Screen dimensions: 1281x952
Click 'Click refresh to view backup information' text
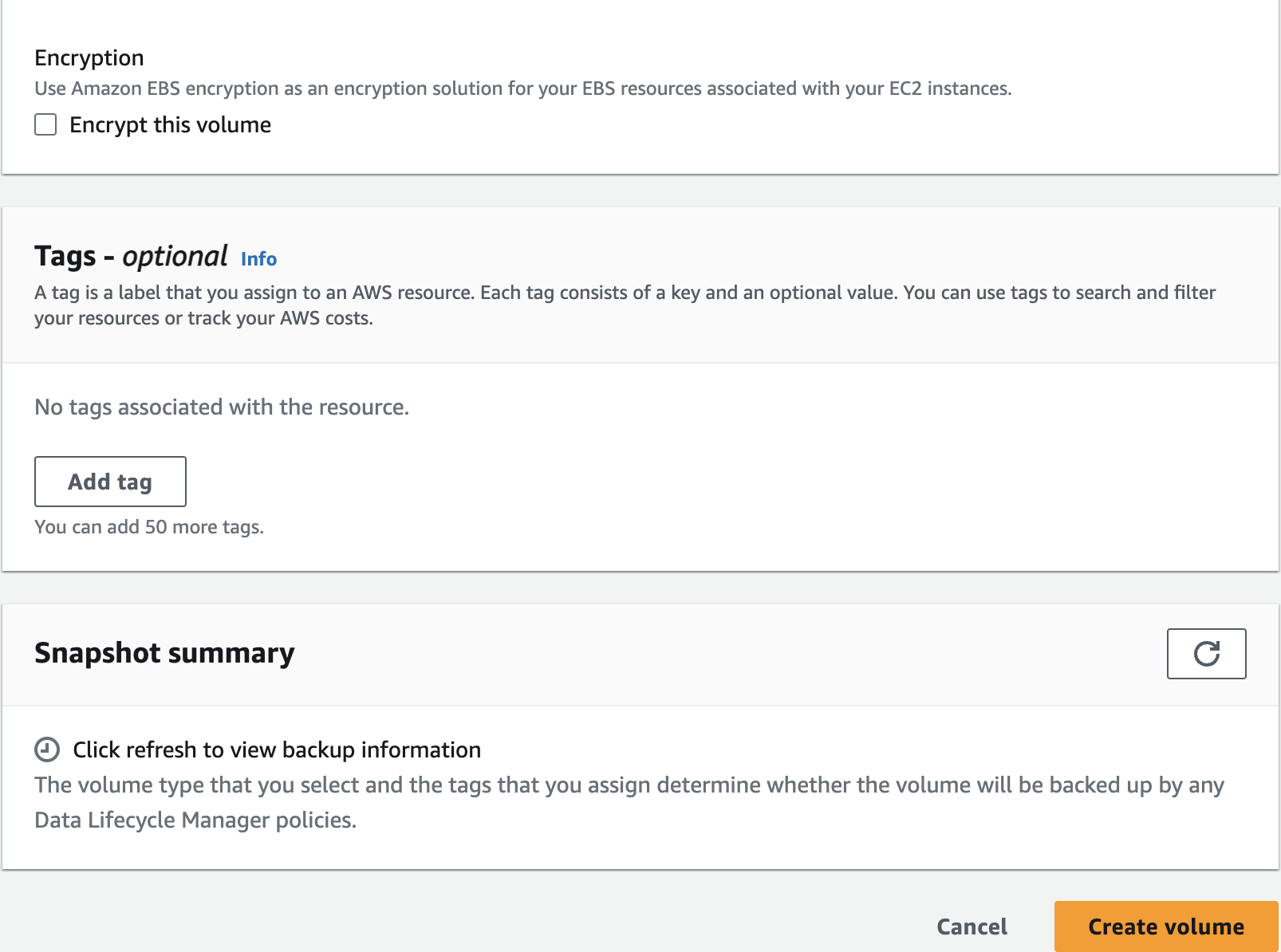277,750
